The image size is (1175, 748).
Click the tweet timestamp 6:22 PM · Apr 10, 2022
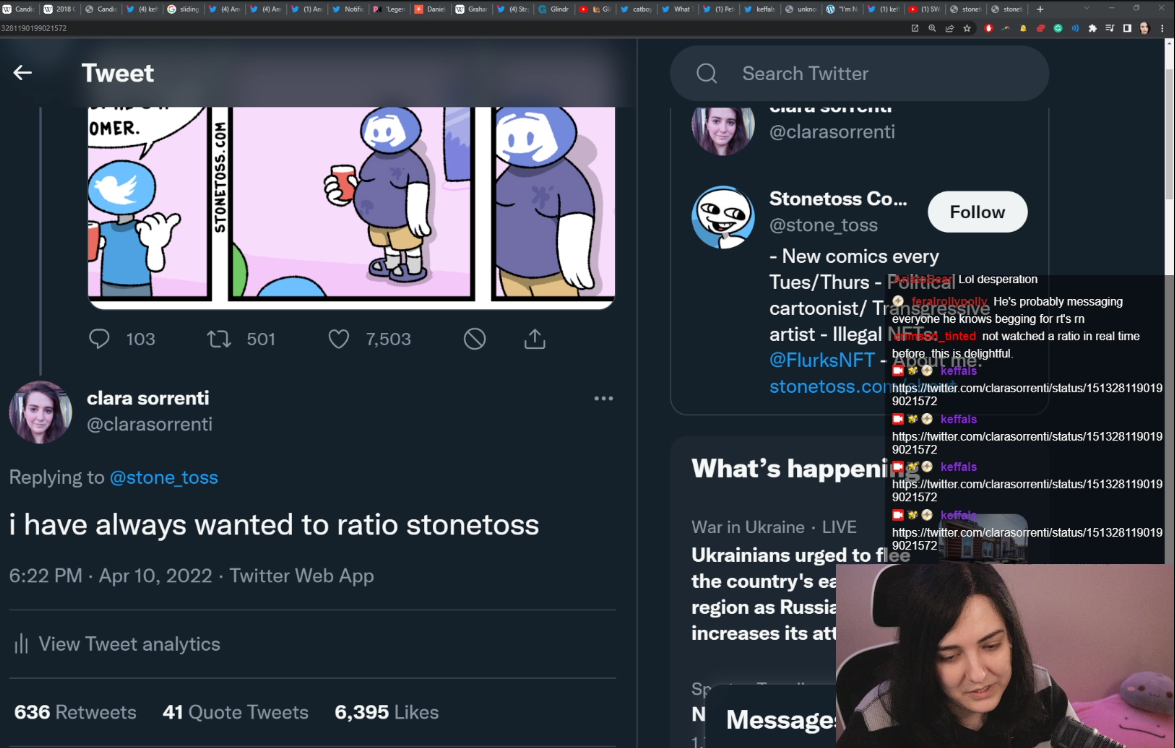click(110, 576)
